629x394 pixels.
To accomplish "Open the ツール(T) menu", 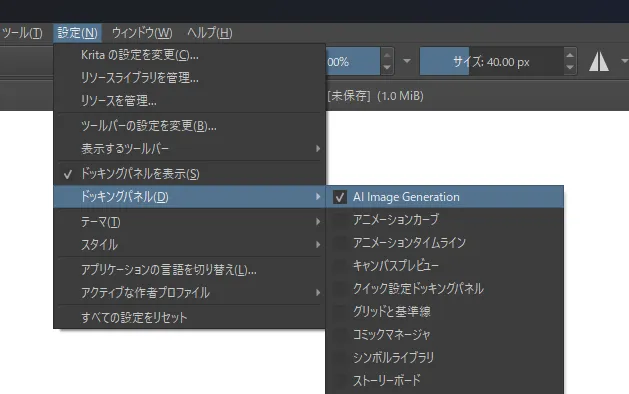I will [22, 33].
